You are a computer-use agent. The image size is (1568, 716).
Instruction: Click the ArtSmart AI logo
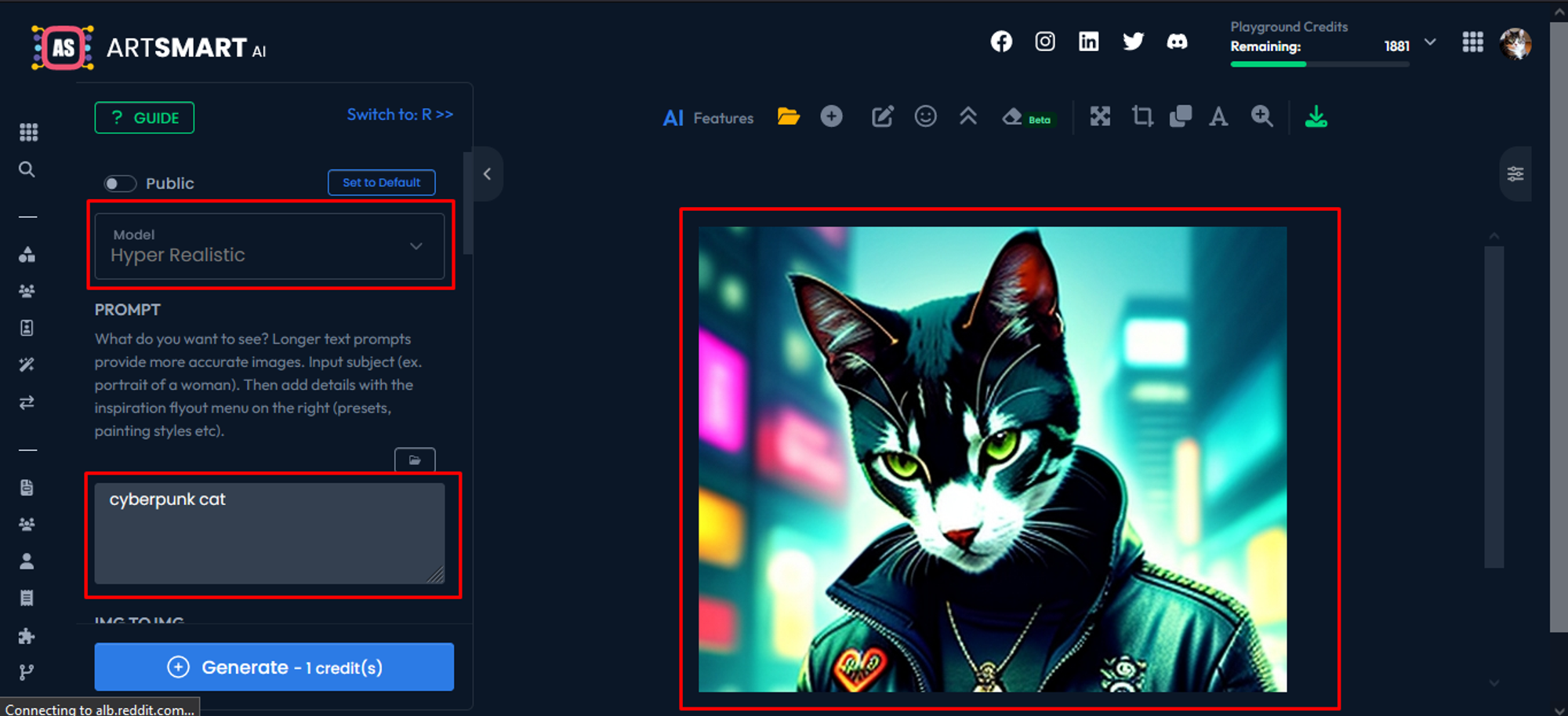[149, 48]
